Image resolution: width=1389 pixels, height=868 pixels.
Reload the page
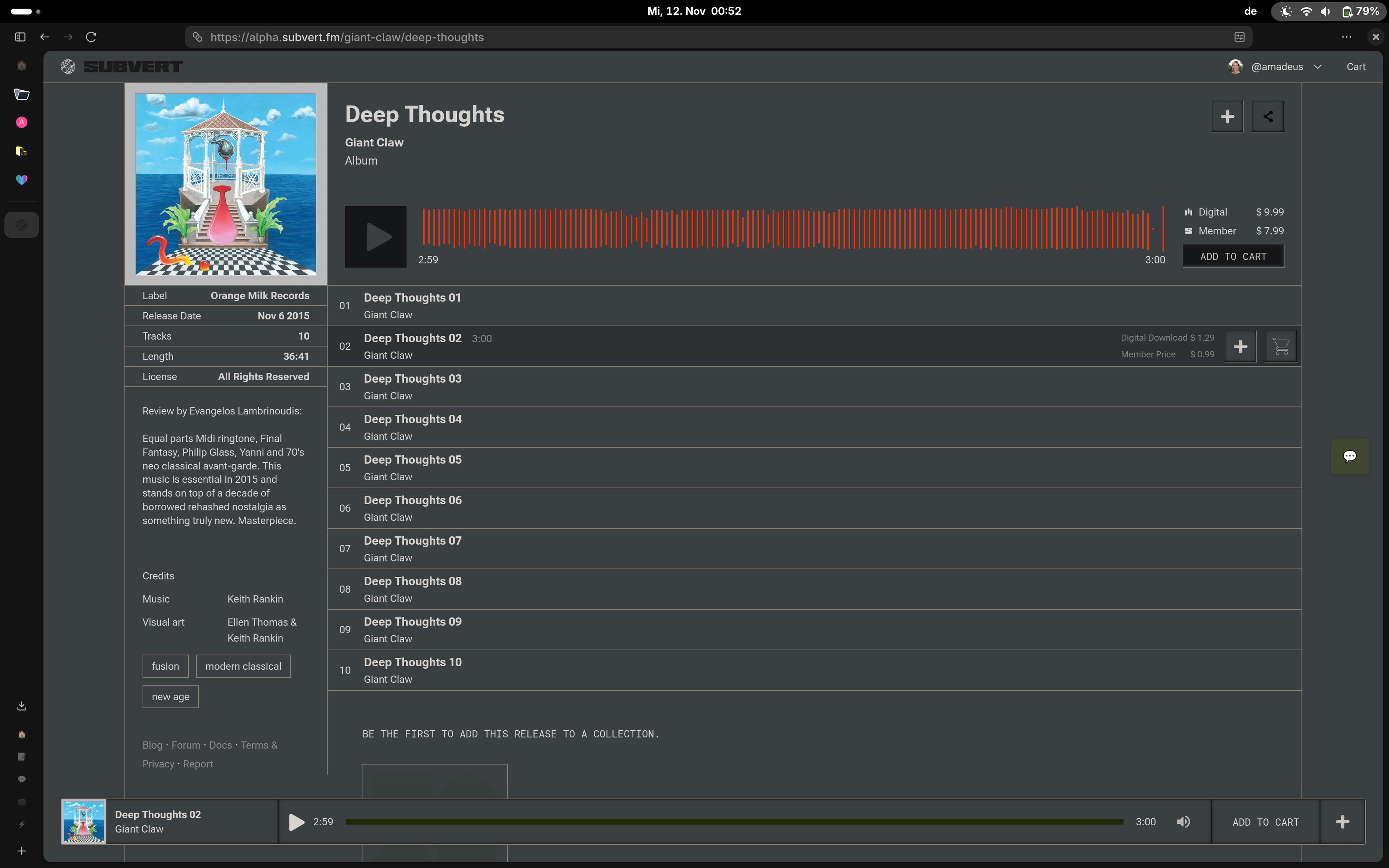(91, 37)
